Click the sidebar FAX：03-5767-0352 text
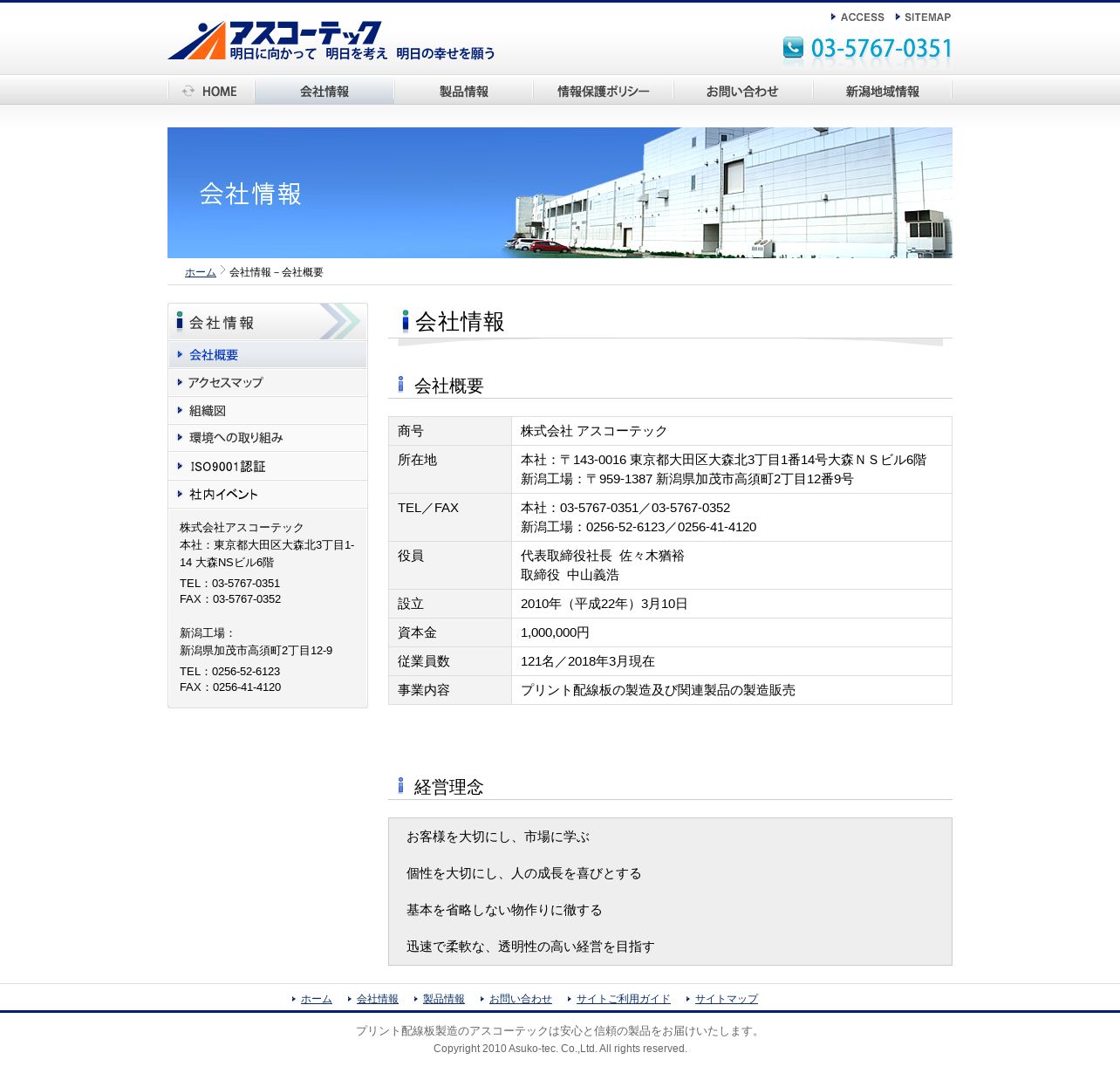Image resolution: width=1120 pixels, height=1080 pixels. (230, 599)
